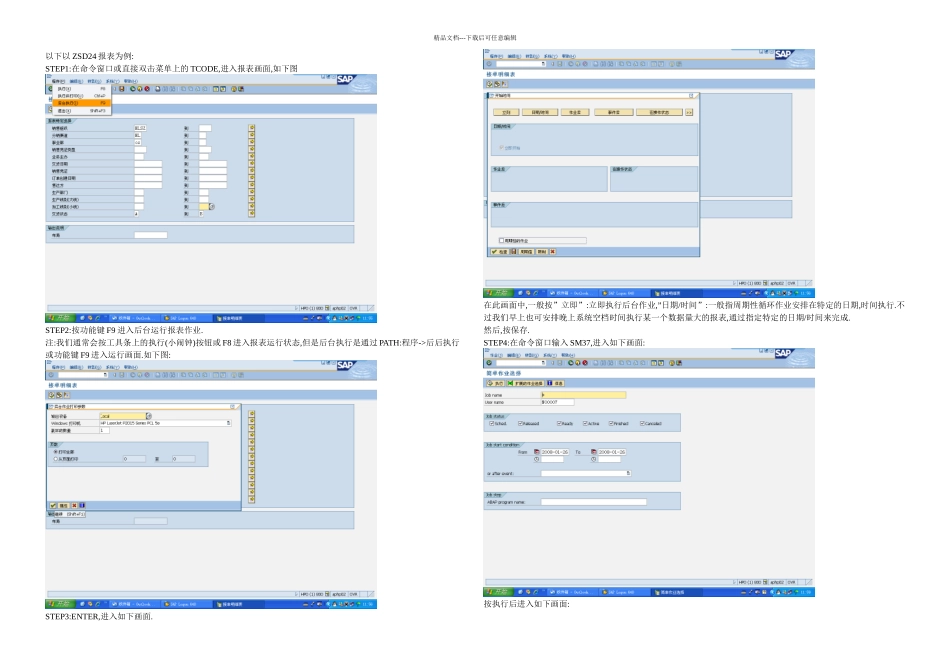SM37 screenshot: calendar icon beside To date
The width and height of the screenshot is (950, 672).
click(x=594, y=452)
